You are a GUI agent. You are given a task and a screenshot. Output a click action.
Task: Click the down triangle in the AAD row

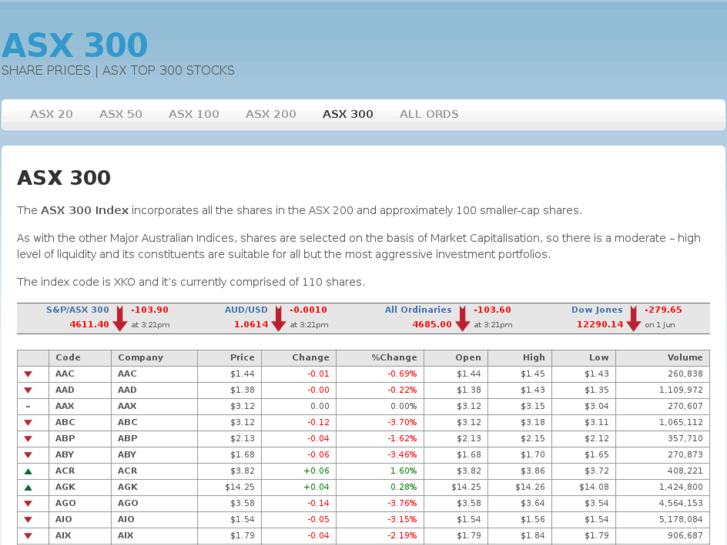click(28, 390)
